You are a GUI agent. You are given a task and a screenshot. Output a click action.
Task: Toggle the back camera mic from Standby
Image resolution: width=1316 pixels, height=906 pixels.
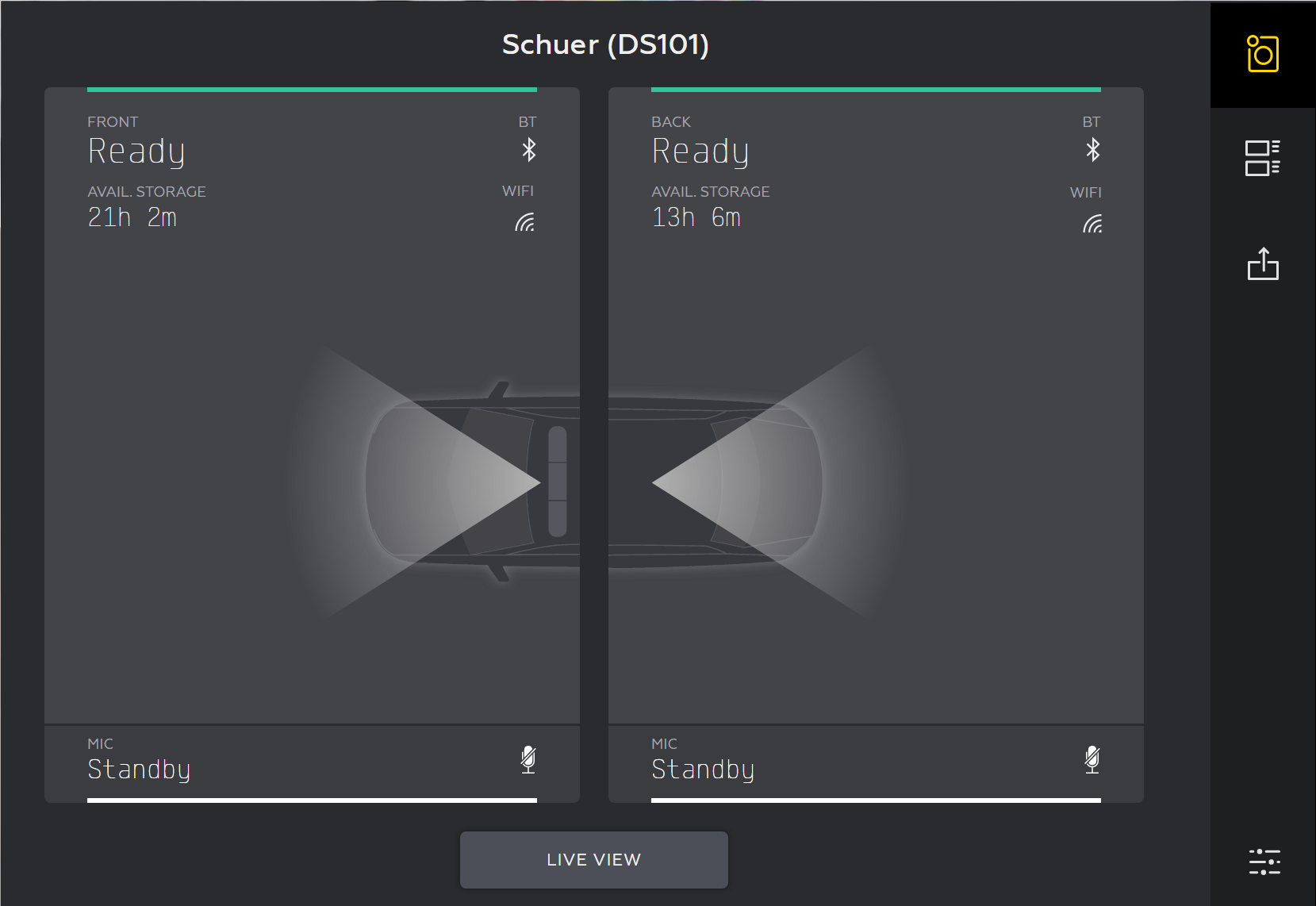[1093, 761]
